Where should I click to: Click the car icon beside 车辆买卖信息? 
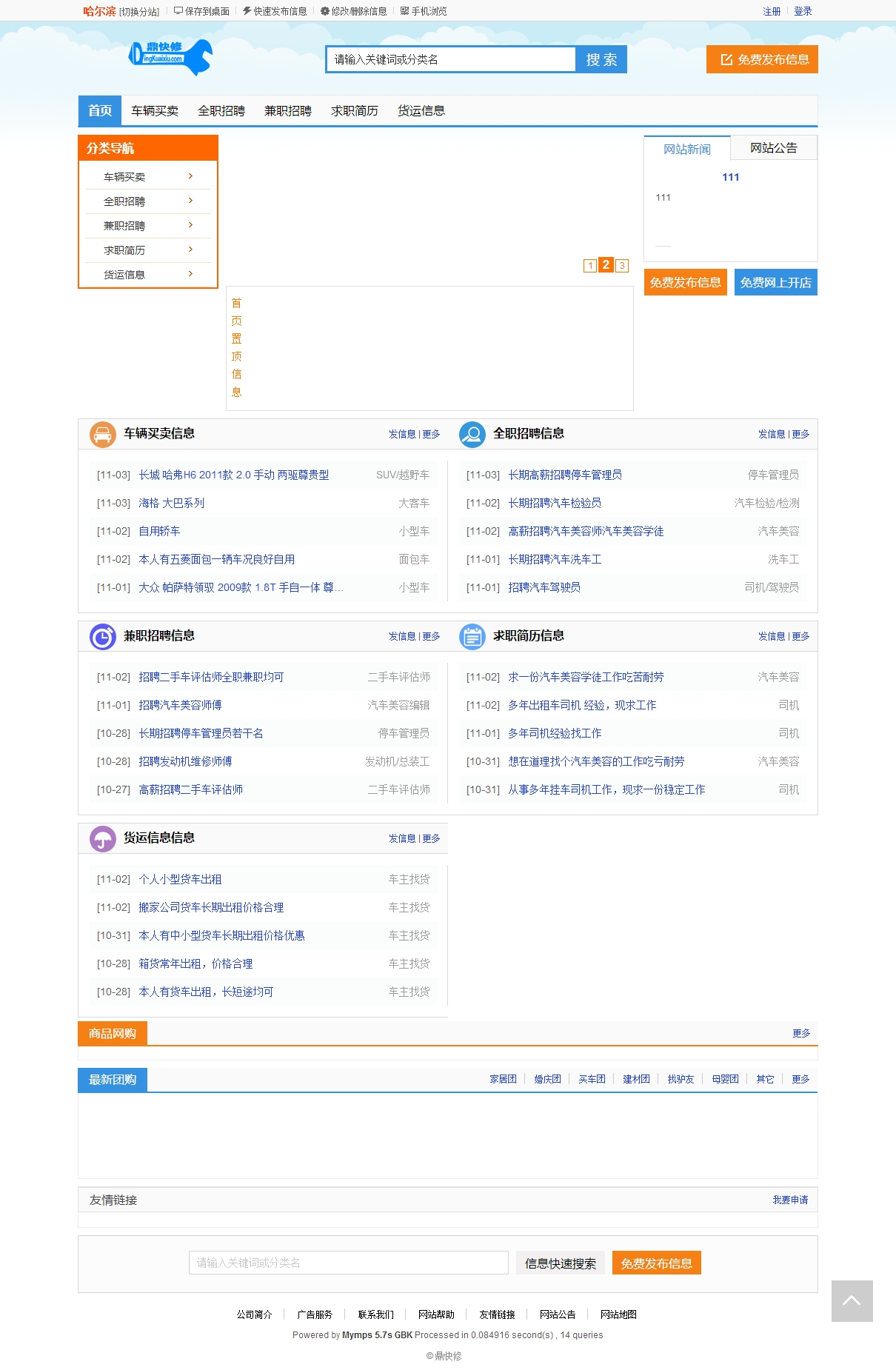click(x=102, y=434)
